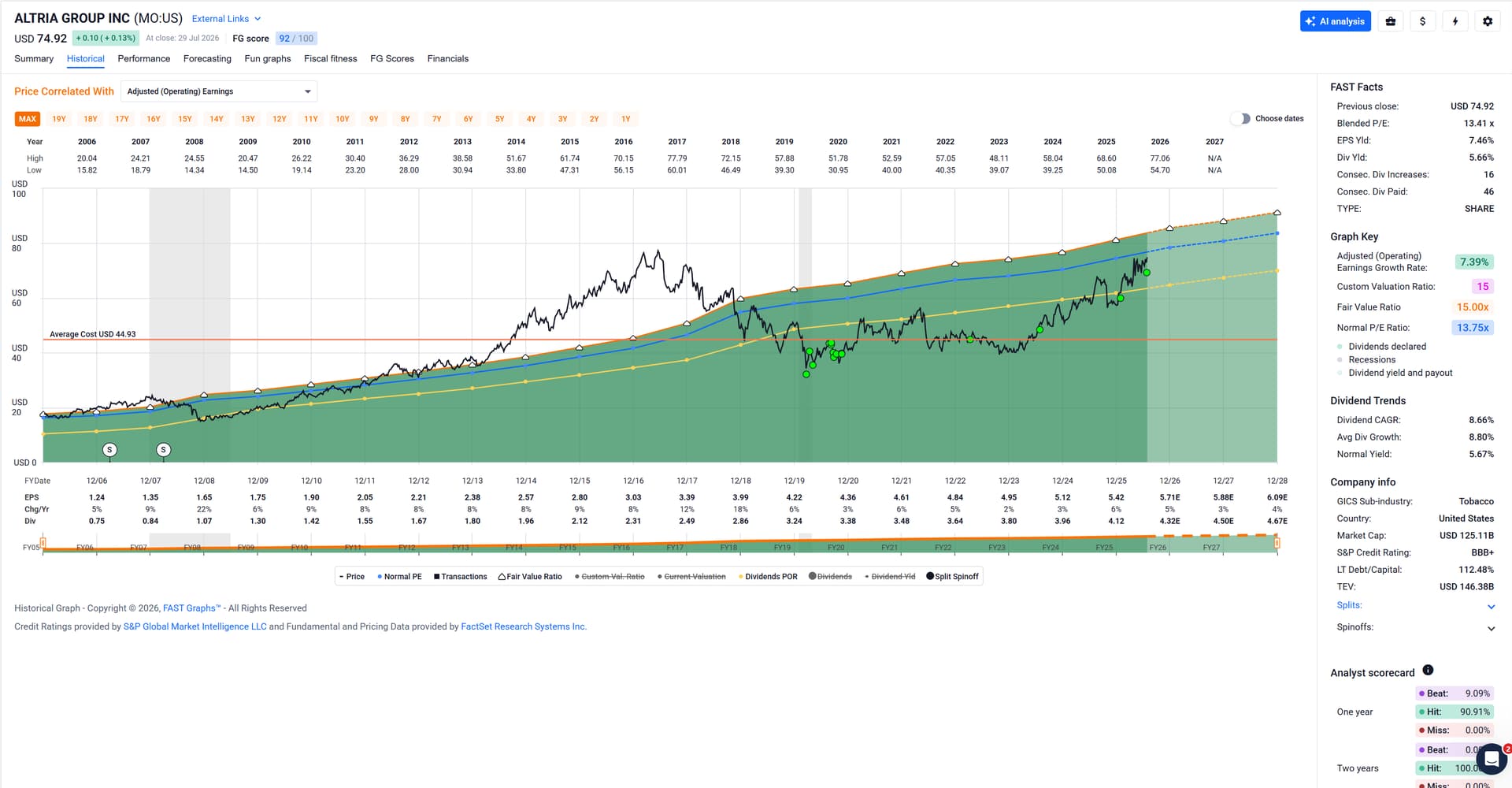1512x788 pixels.
Task: Switch to the Fiscal fitness tab
Action: 331,59
